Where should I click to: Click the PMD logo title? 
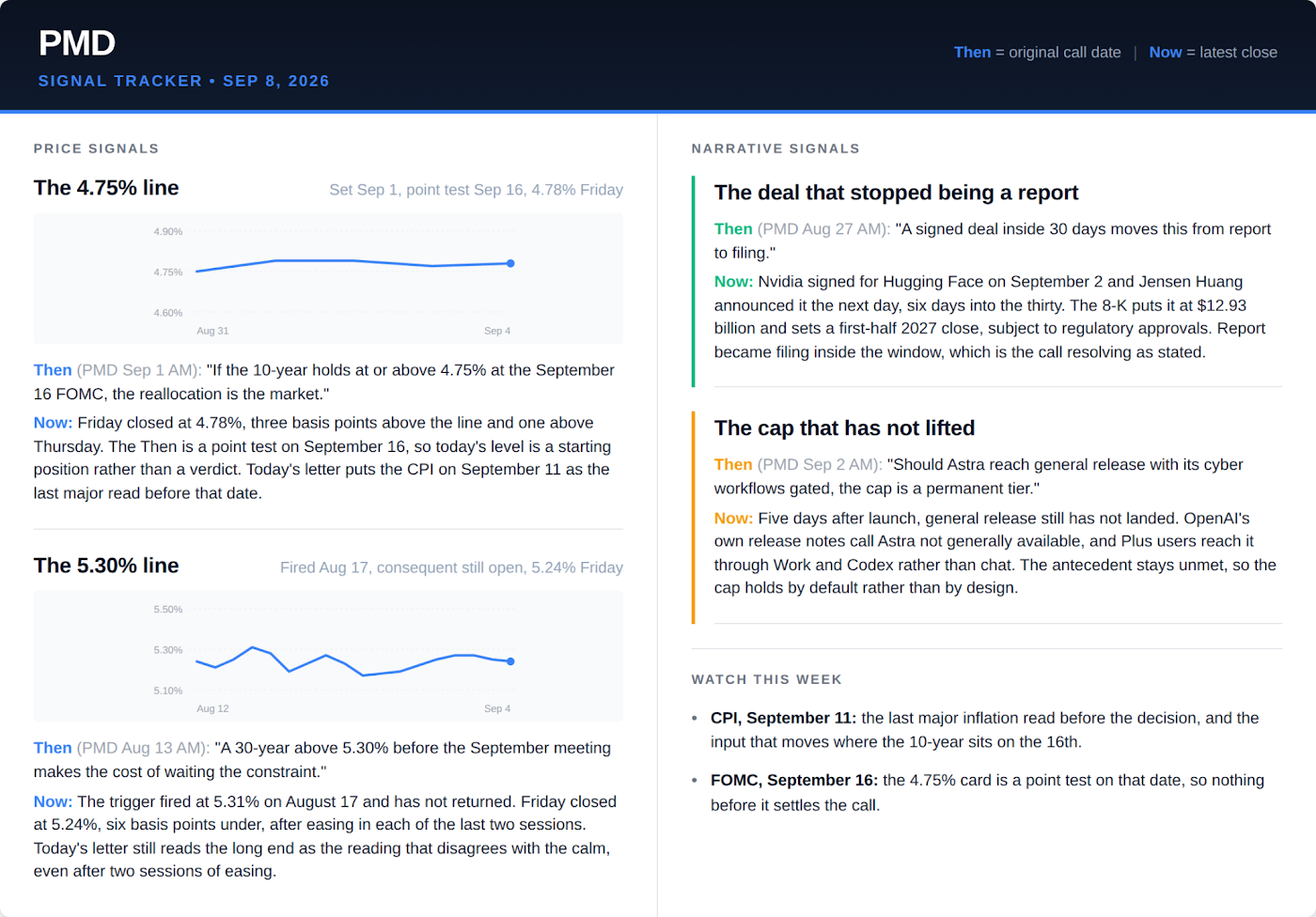point(77,43)
